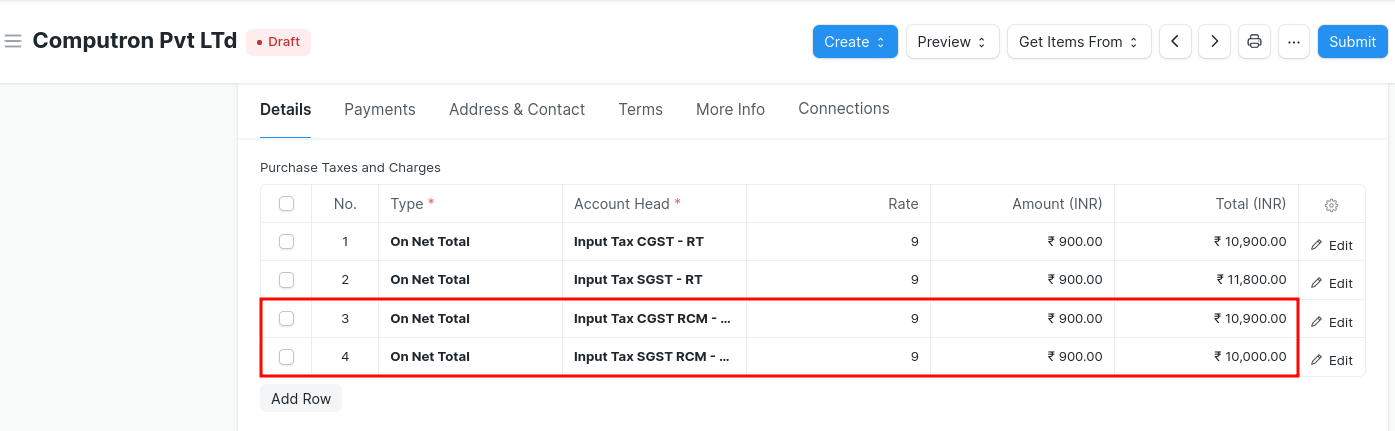Expand the Create dropdown button

tap(855, 42)
